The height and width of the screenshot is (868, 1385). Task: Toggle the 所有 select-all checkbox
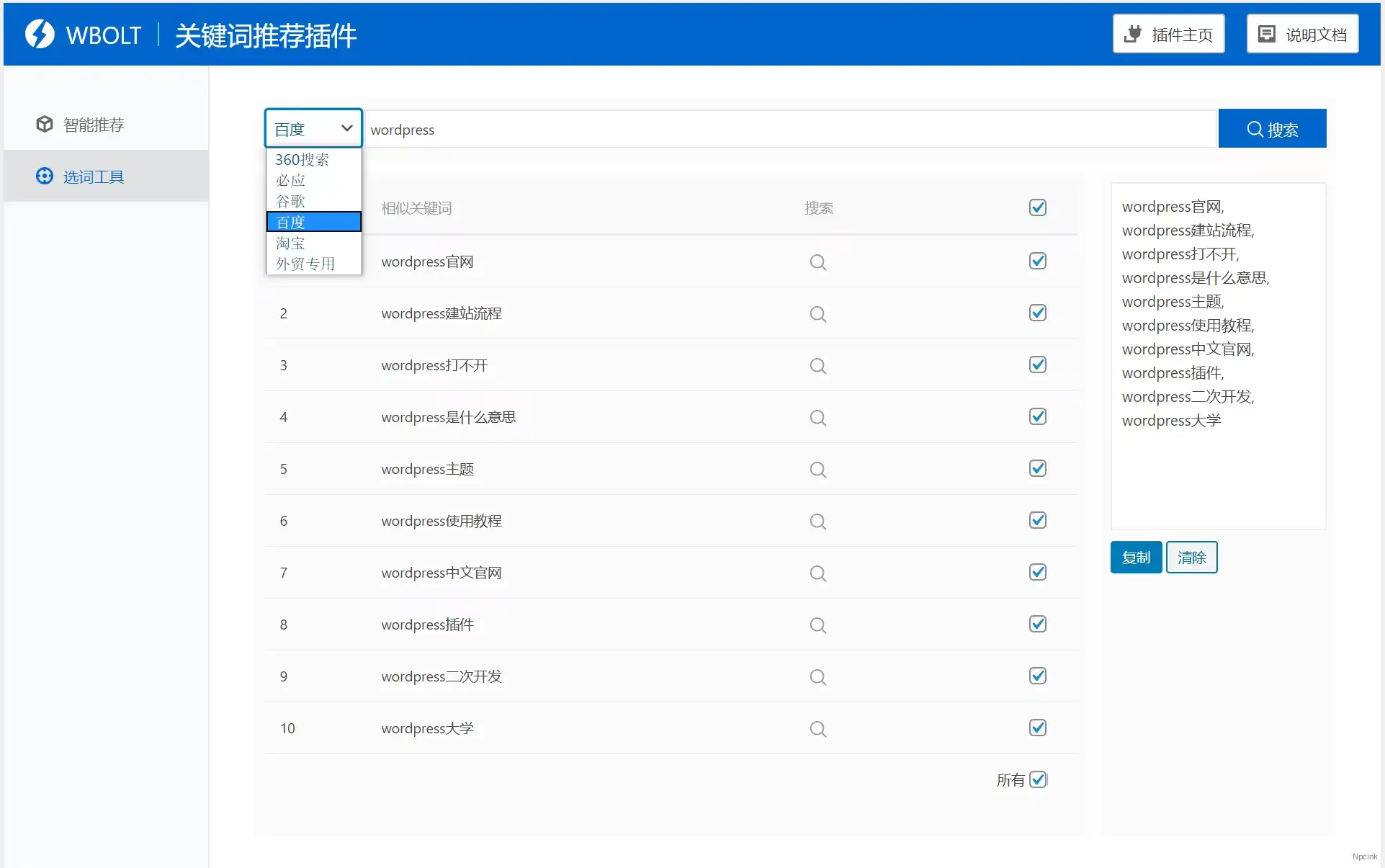pos(1037,779)
